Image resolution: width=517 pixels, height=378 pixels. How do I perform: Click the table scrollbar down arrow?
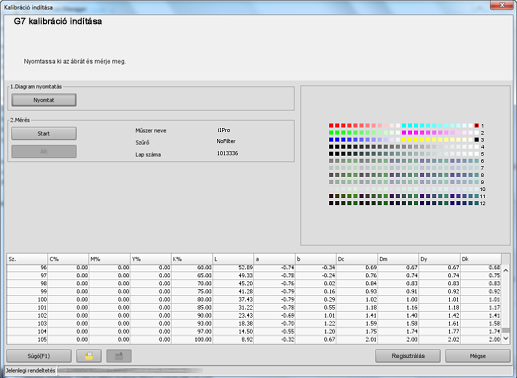pyautogui.click(x=506, y=338)
